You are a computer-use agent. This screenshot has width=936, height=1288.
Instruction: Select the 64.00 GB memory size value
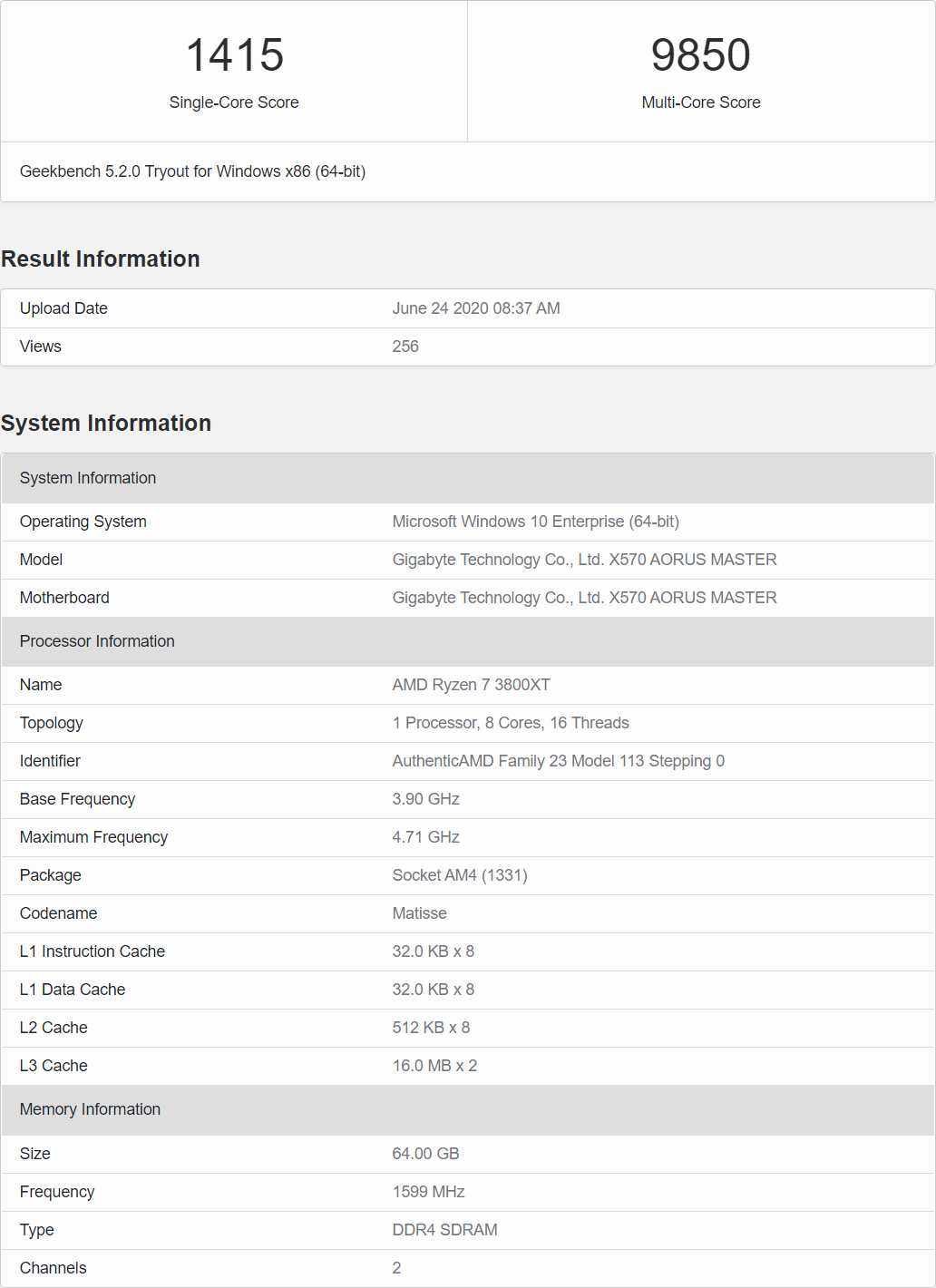[x=425, y=1154]
